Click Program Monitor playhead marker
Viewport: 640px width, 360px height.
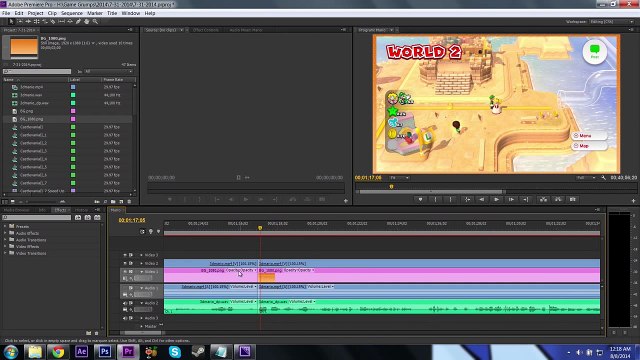391,186
